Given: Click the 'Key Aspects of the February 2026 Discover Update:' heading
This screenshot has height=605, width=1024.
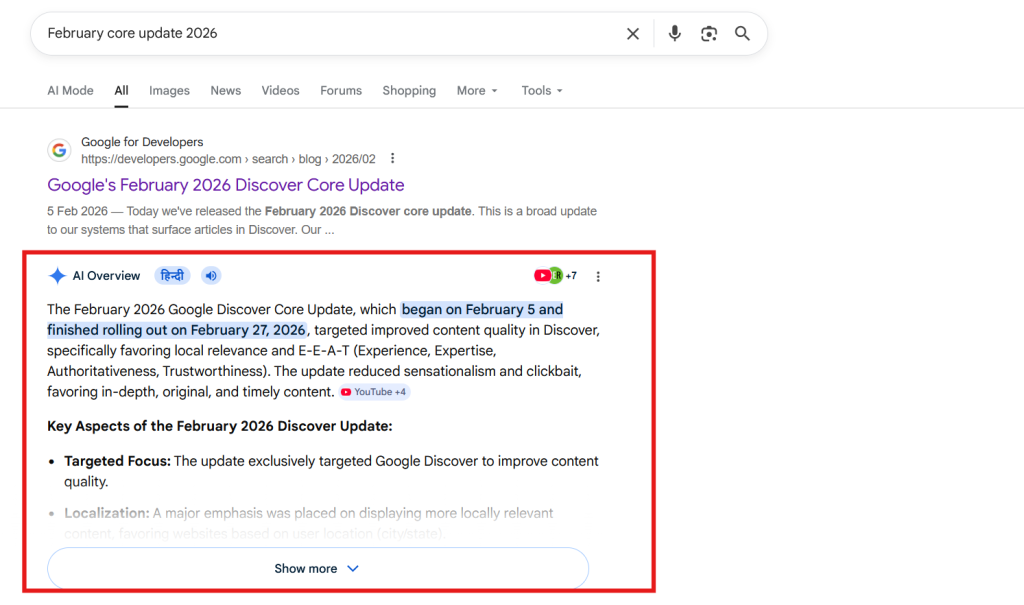Looking at the screenshot, I should 219,426.
